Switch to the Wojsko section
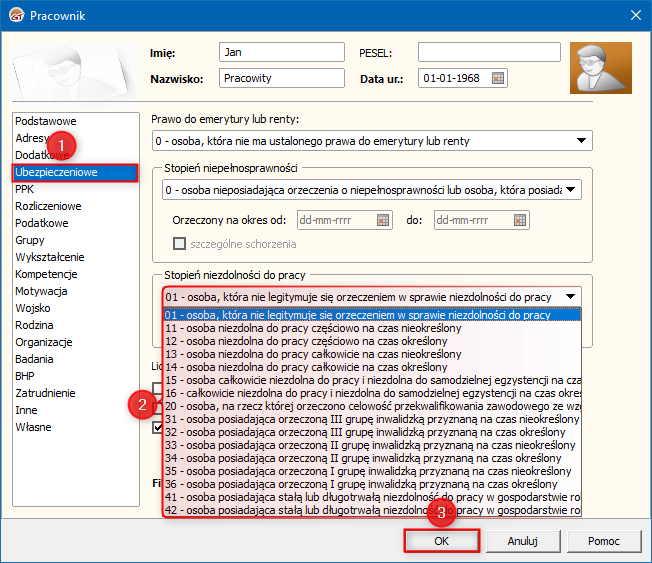 (x=75, y=308)
